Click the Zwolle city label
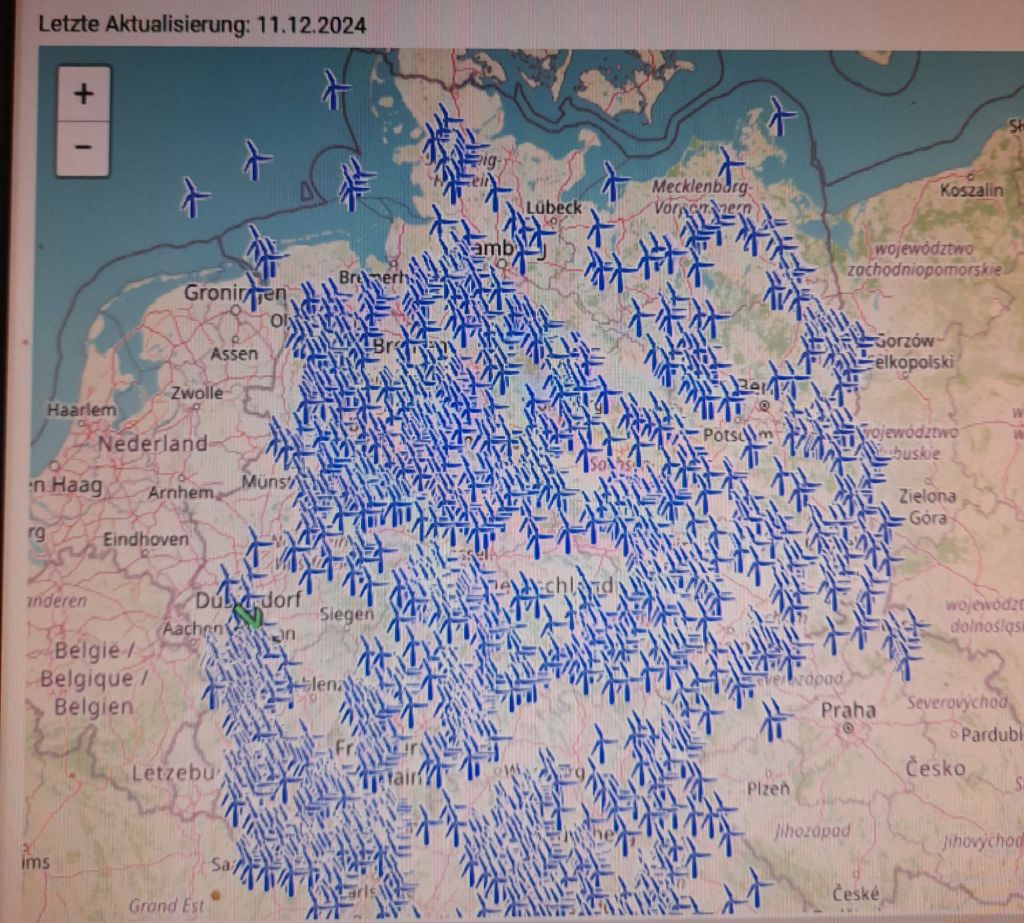Screen dimensions: 1024x923 tap(197, 393)
